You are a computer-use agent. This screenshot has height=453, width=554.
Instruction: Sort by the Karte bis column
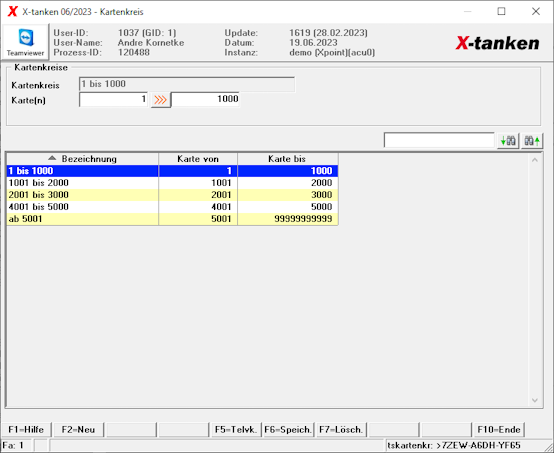point(287,159)
